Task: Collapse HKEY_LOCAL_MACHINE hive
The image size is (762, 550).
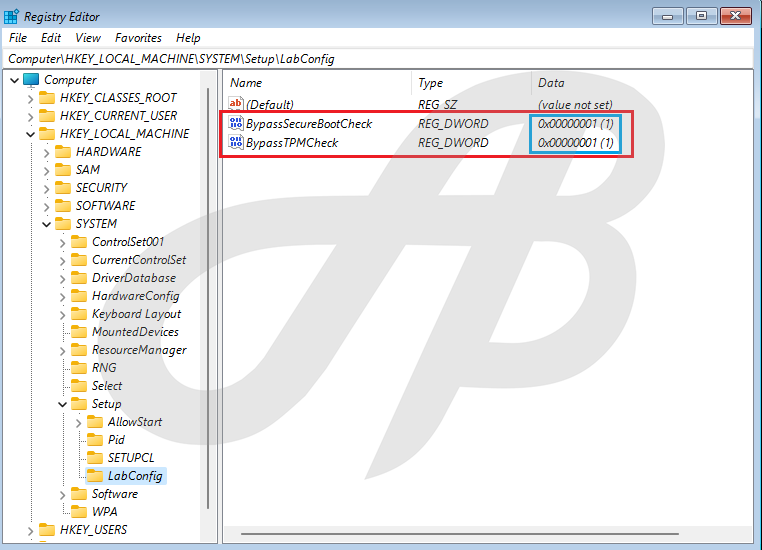Action: [x=31, y=134]
